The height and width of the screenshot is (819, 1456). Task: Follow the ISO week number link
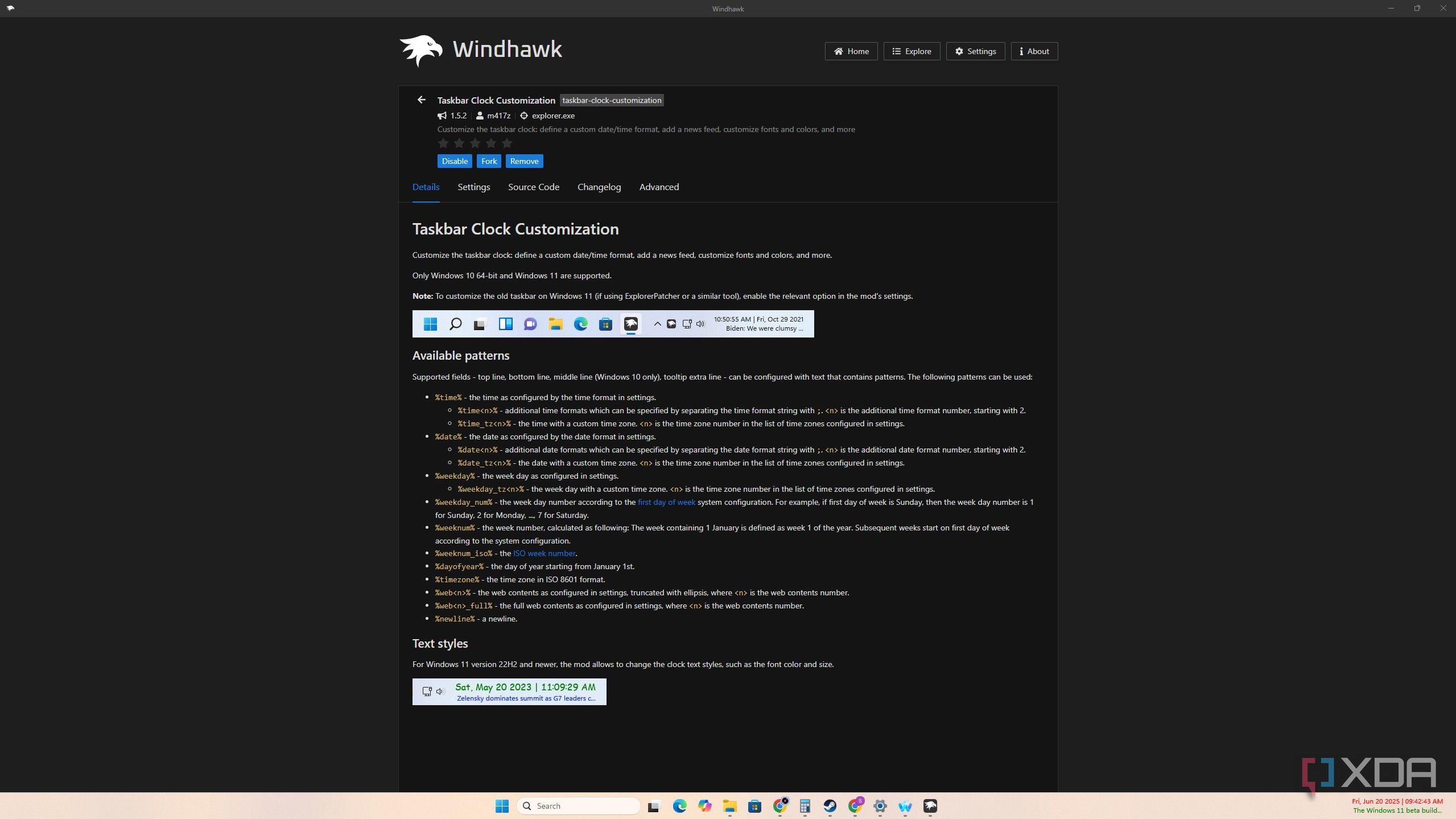point(543,553)
